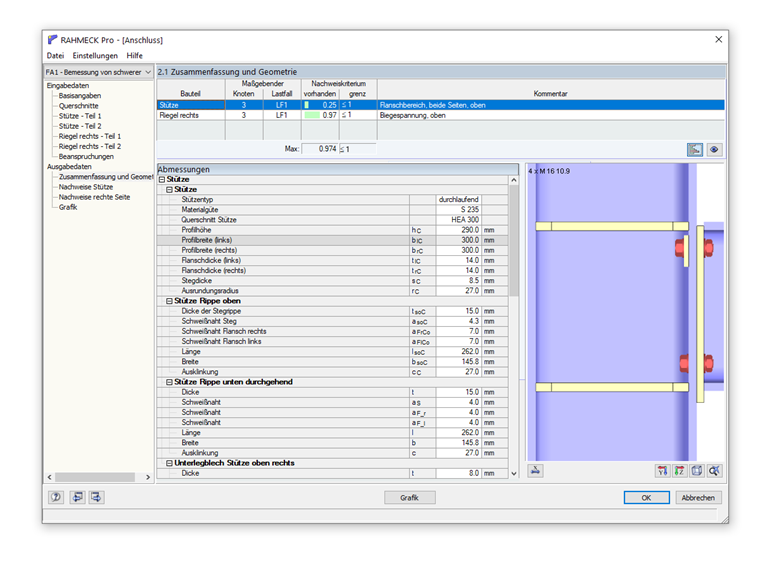Select the Profilbreite (links) row

coord(332,240)
